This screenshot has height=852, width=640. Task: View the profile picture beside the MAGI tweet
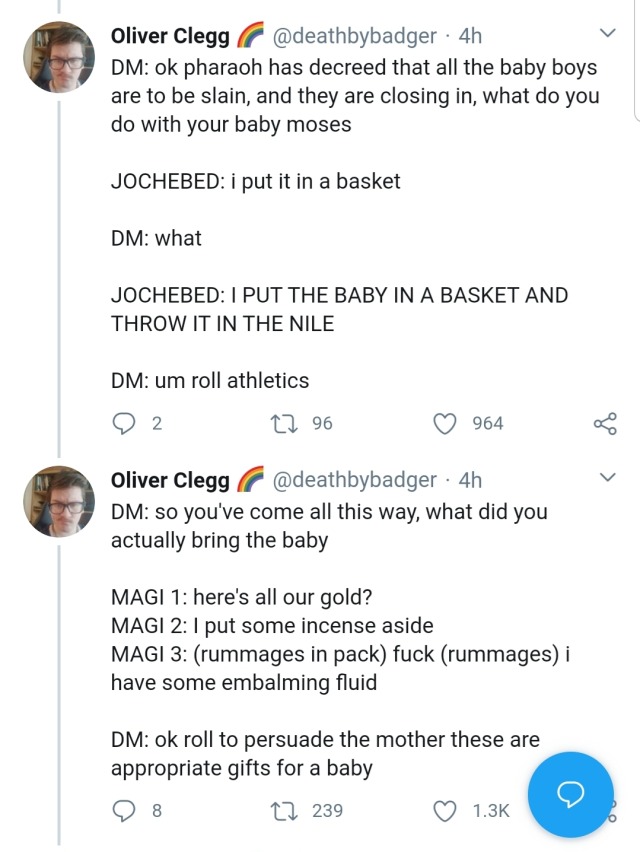[x=59, y=502]
